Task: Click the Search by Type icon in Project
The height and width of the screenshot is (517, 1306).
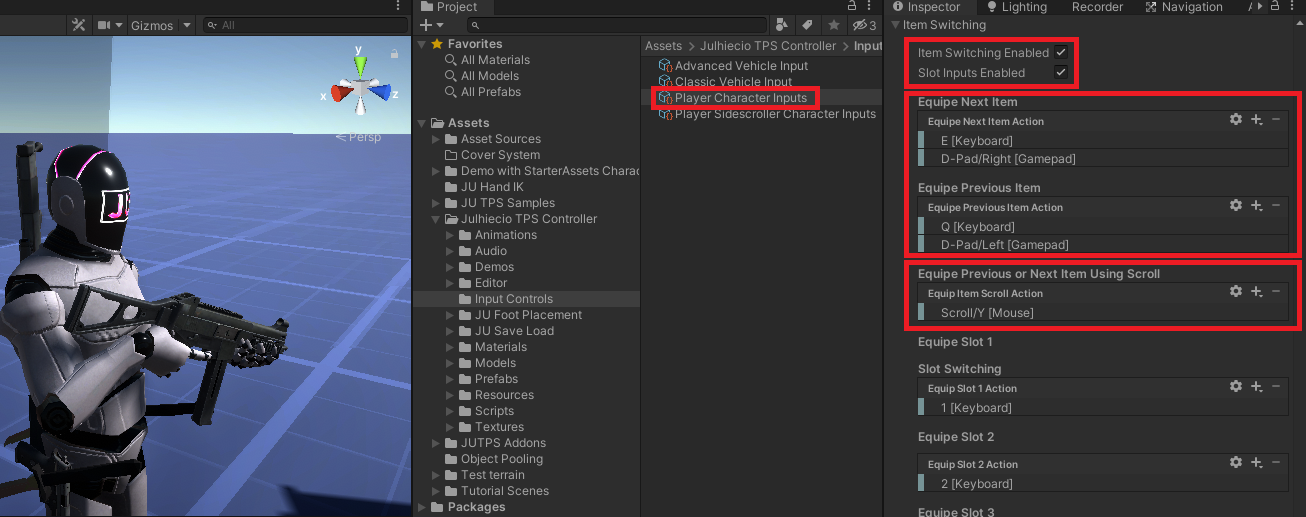Action: [x=782, y=25]
